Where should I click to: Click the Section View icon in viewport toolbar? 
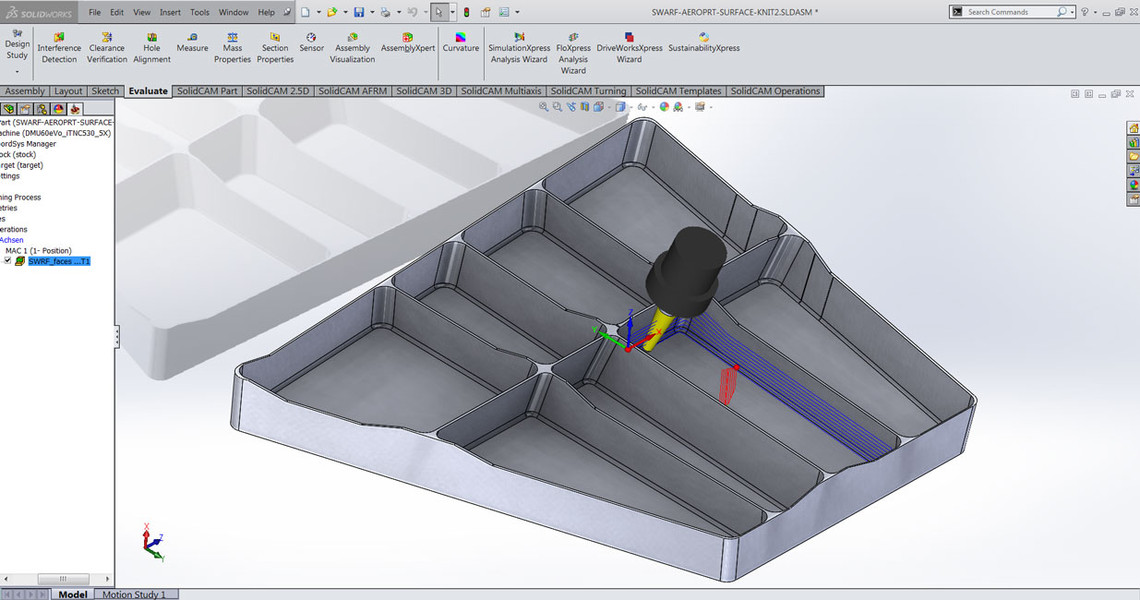tap(585, 107)
